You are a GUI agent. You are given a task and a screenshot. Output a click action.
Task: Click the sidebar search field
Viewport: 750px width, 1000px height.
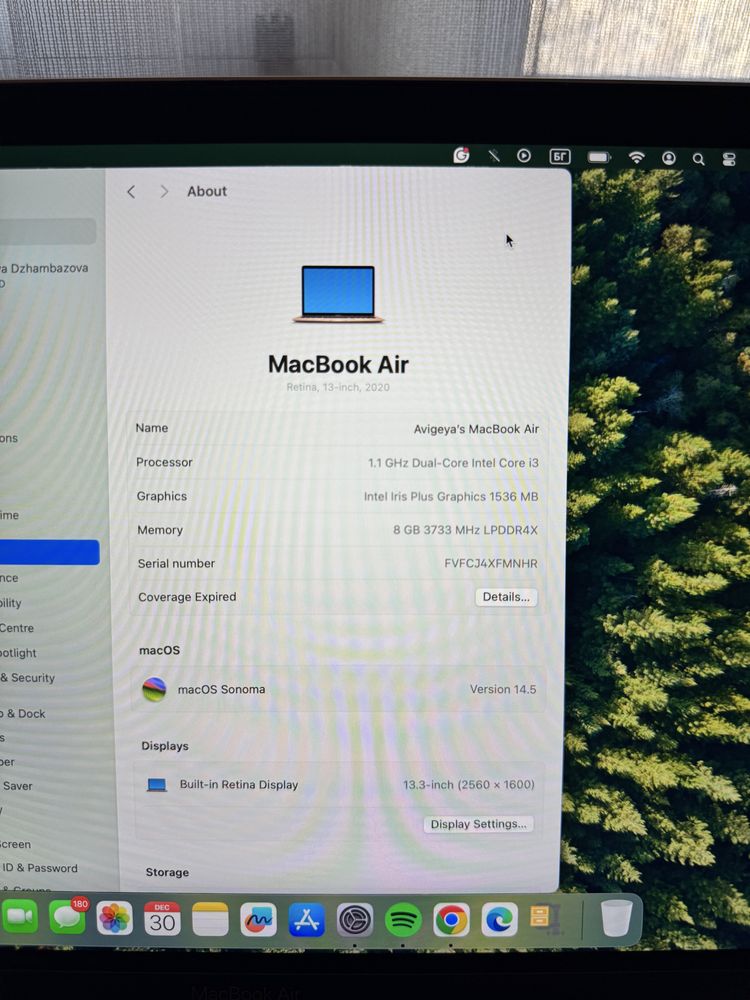tap(48, 231)
